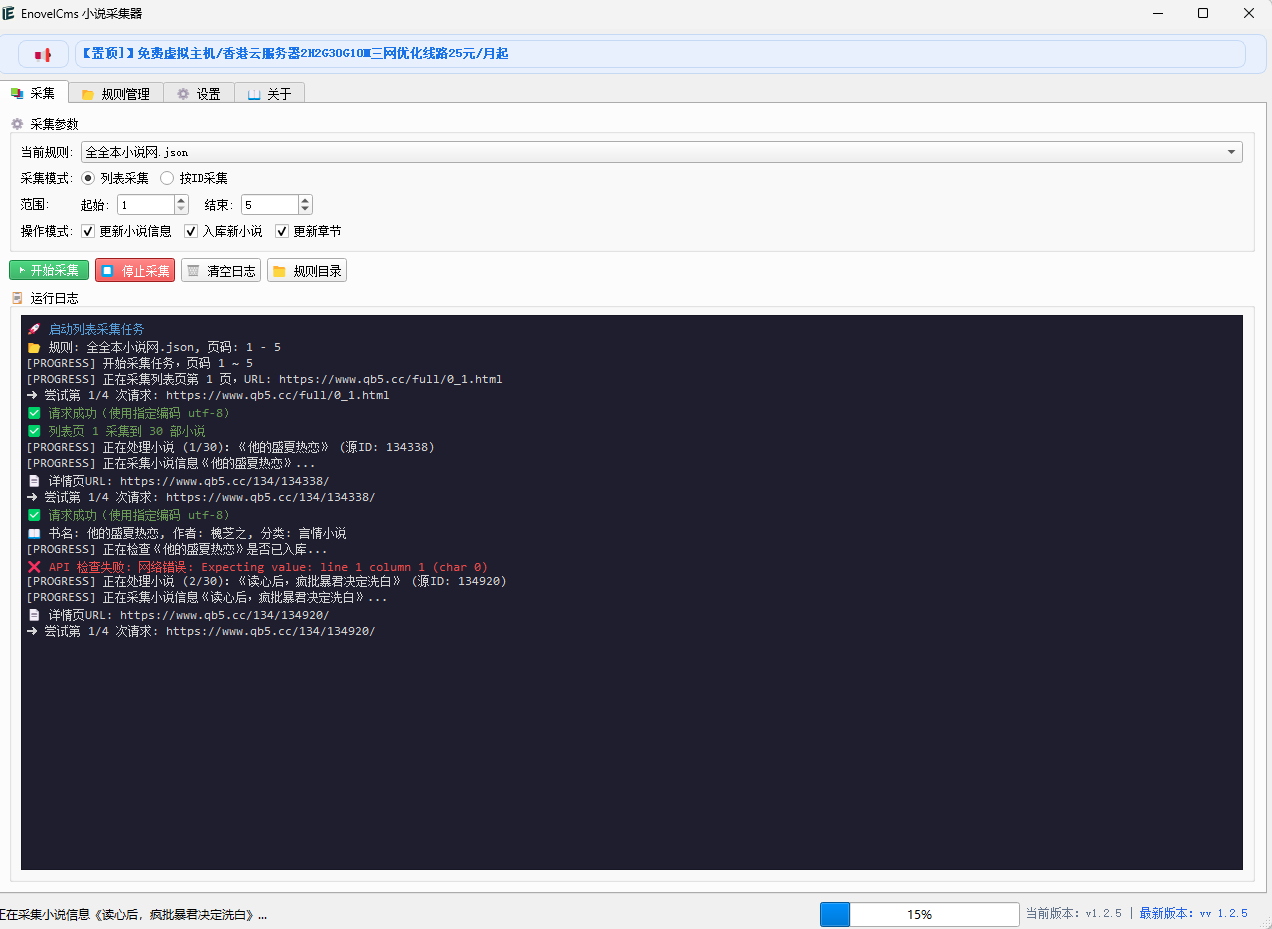The image size is (1272, 929).
Task: Open the 设置 tab
Action: pos(199,94)
